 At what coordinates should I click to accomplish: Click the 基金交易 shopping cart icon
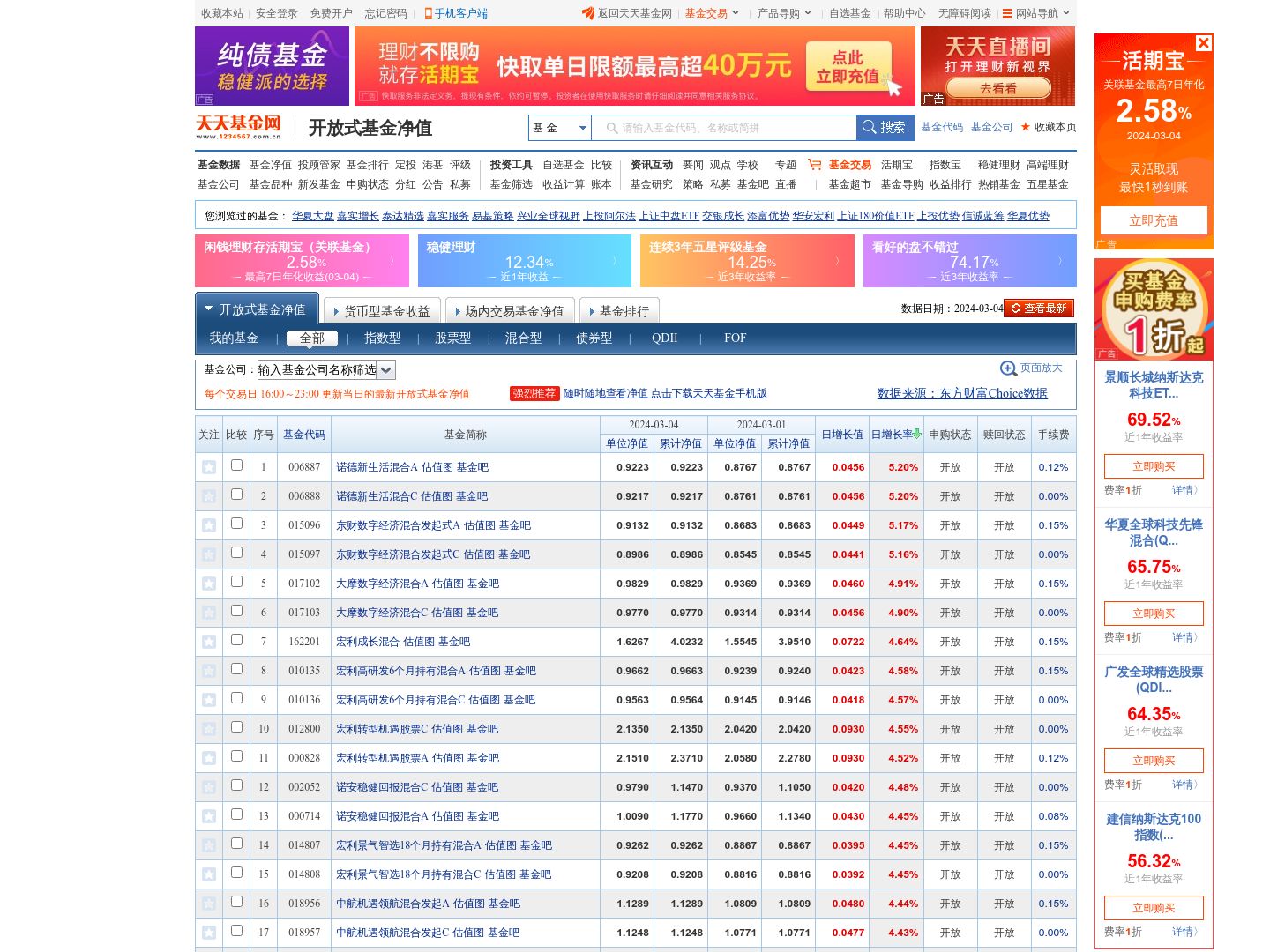814,165
